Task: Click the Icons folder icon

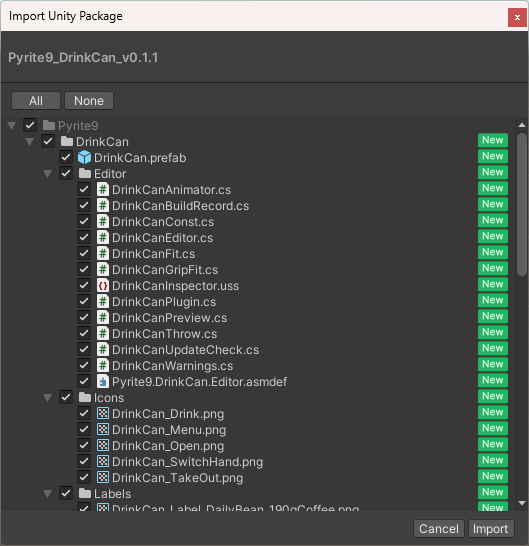Action: (85, 397)
